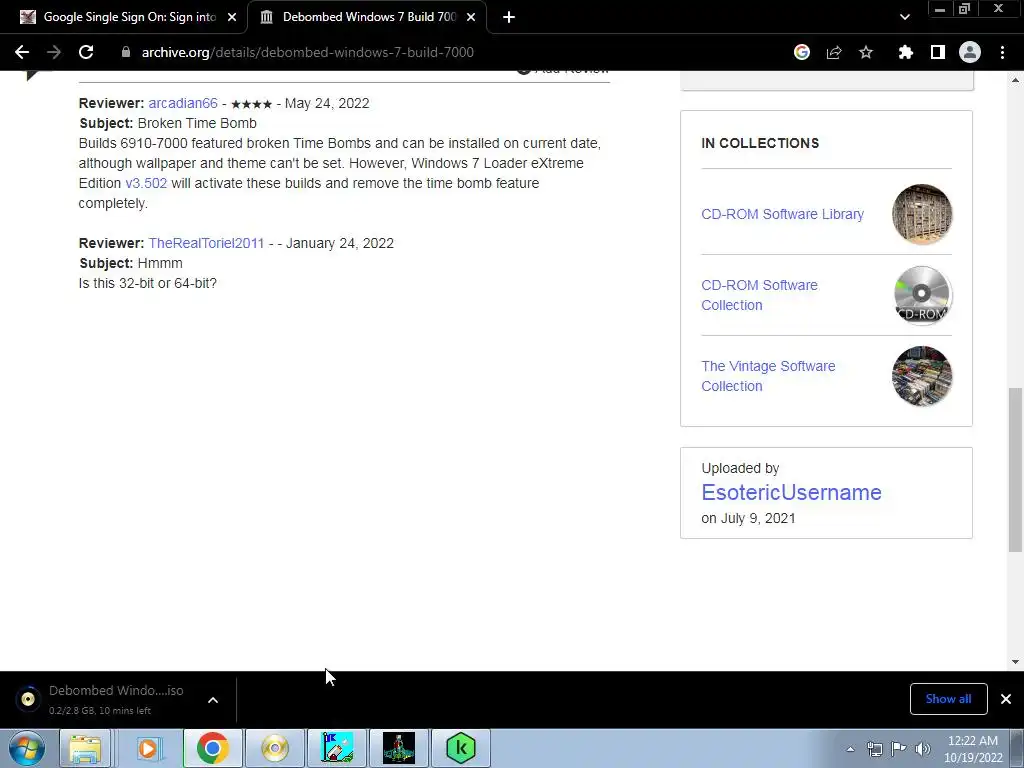
Task: Open the disc icon taskbar app
Action: tap(275, 748)
